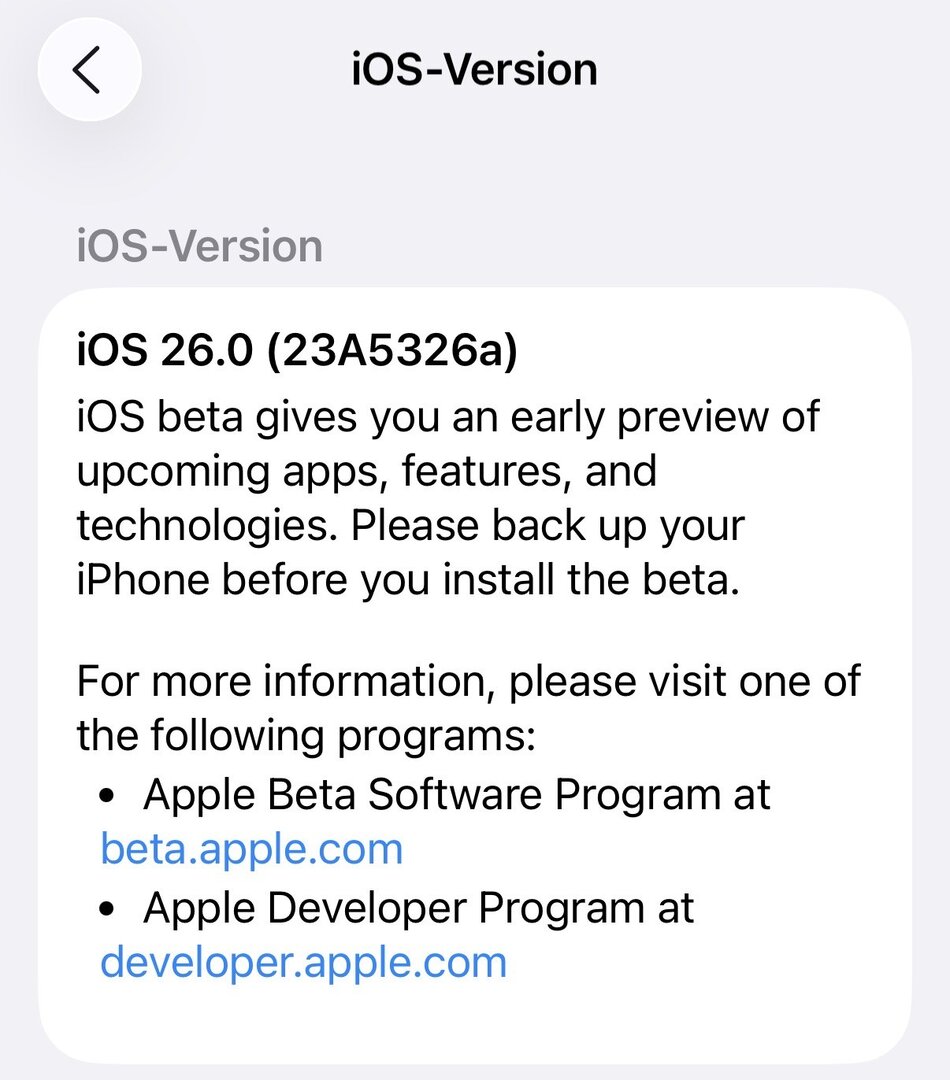Click the iOS-Version navigation bar title

[474, 70]
